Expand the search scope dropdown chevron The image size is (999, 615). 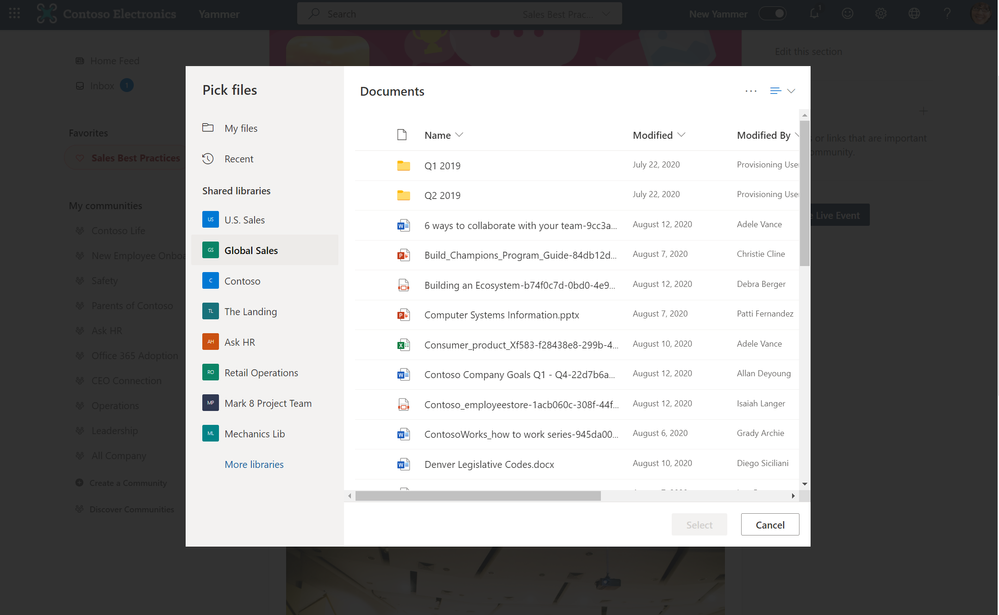[x=606, y=14]
